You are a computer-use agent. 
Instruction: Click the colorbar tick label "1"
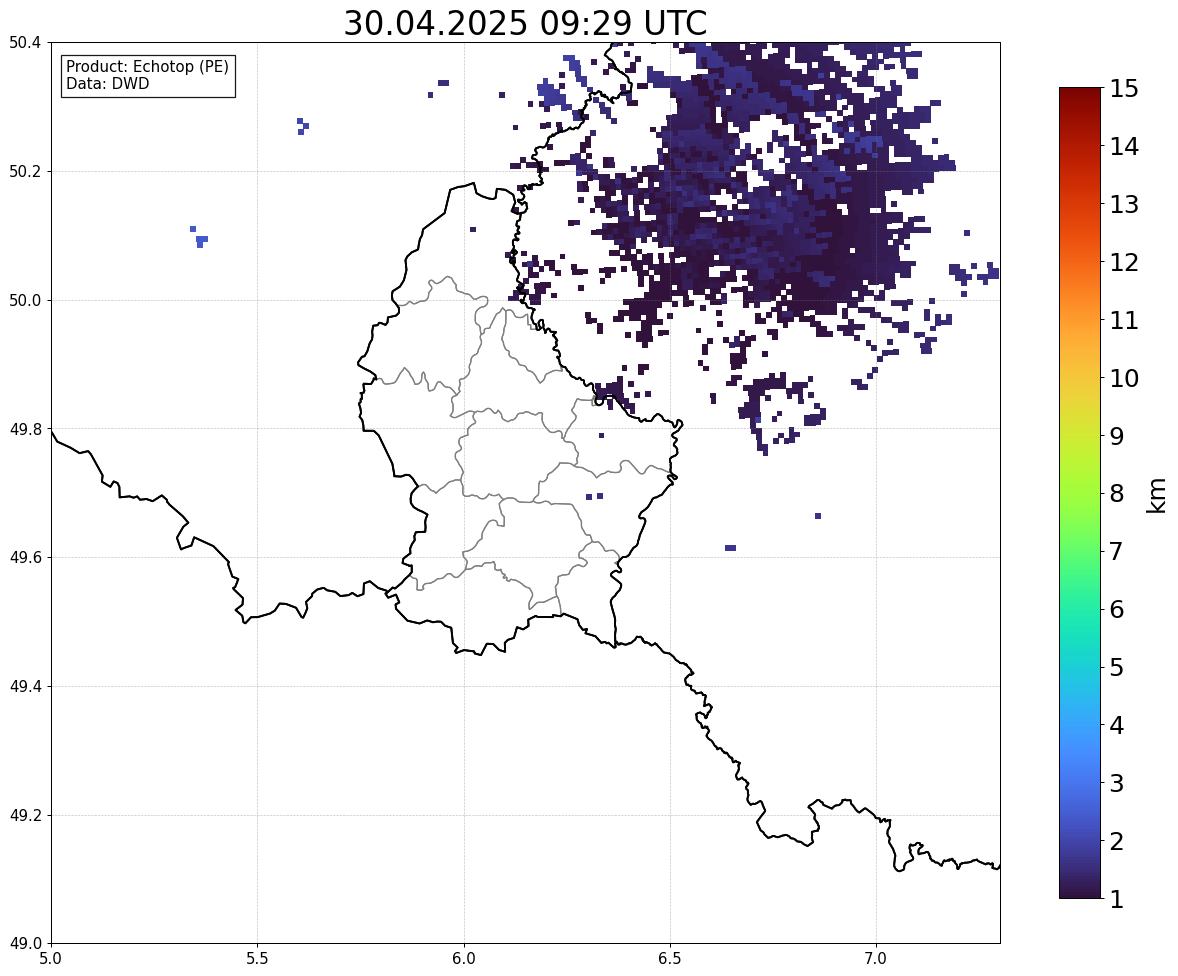click(1117, 899)
